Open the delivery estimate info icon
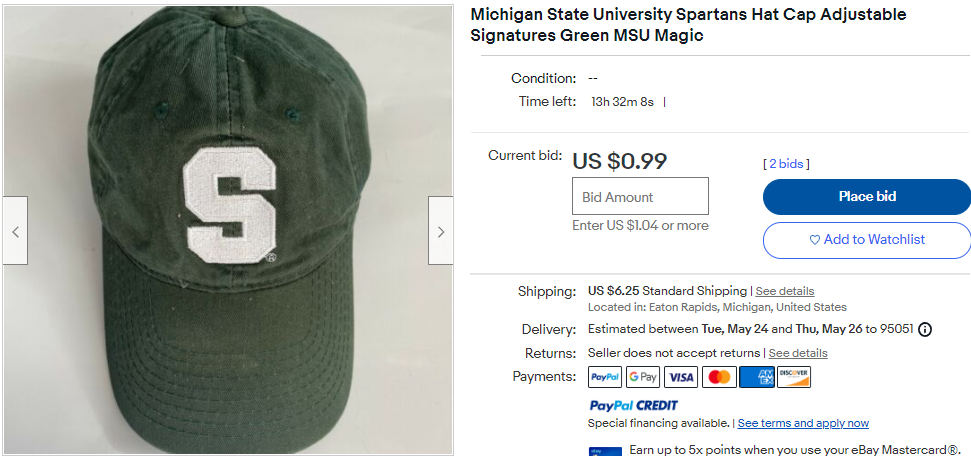Viewport: 971px width, 456px height. (925, 330)
